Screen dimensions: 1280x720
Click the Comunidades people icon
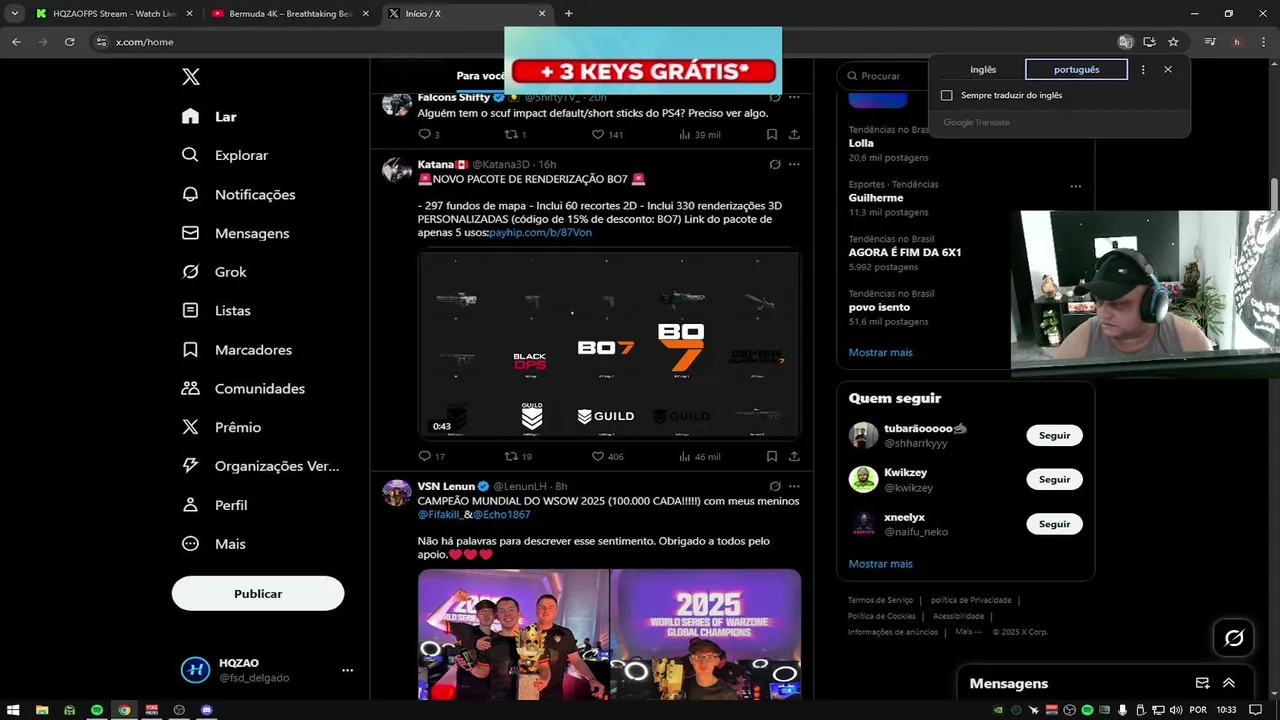click(x=190, y=388)
